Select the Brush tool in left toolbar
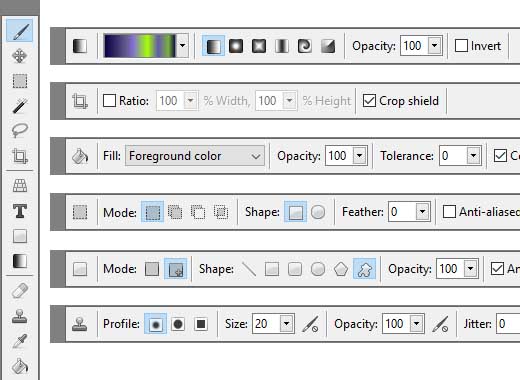This screenshot has height=380, width=520. click(20, 31)
